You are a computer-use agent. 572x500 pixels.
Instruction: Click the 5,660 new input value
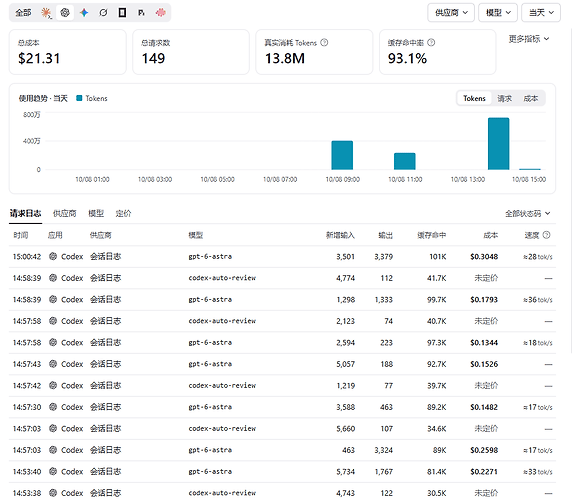pos(345,429)
